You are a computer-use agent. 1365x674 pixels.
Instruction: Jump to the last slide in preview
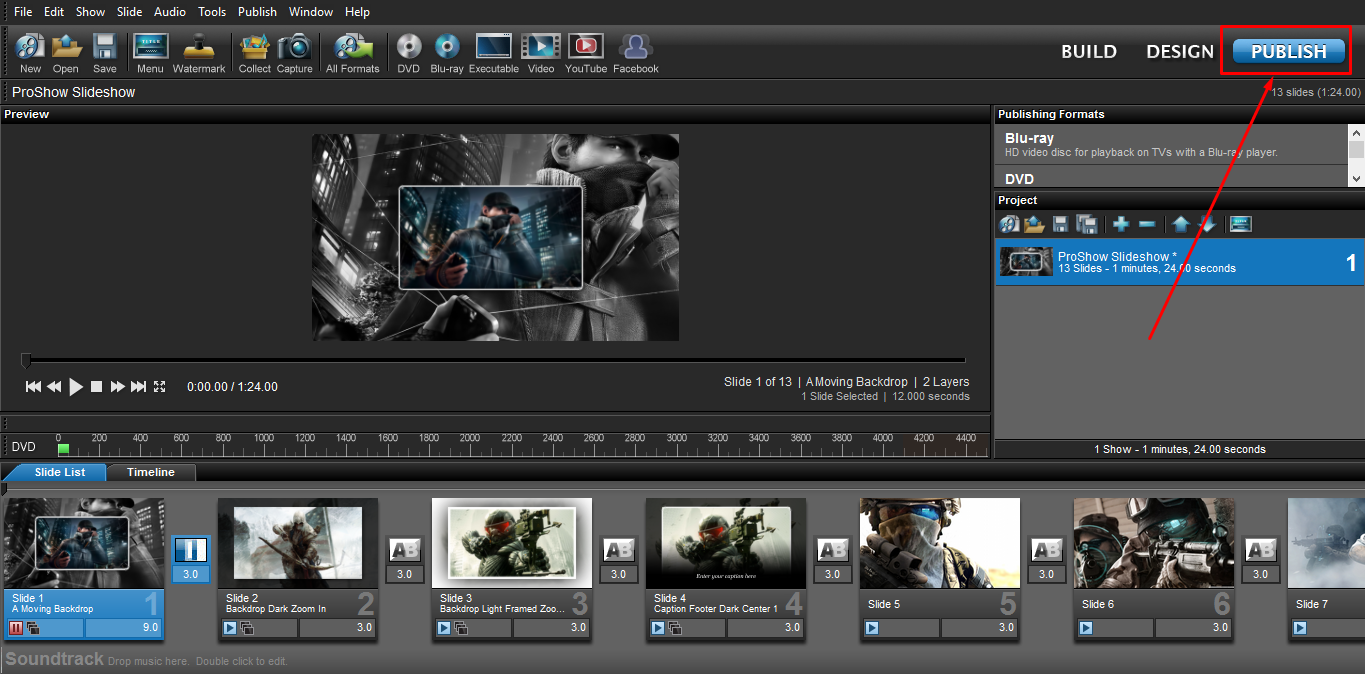(x=139, y=387)
